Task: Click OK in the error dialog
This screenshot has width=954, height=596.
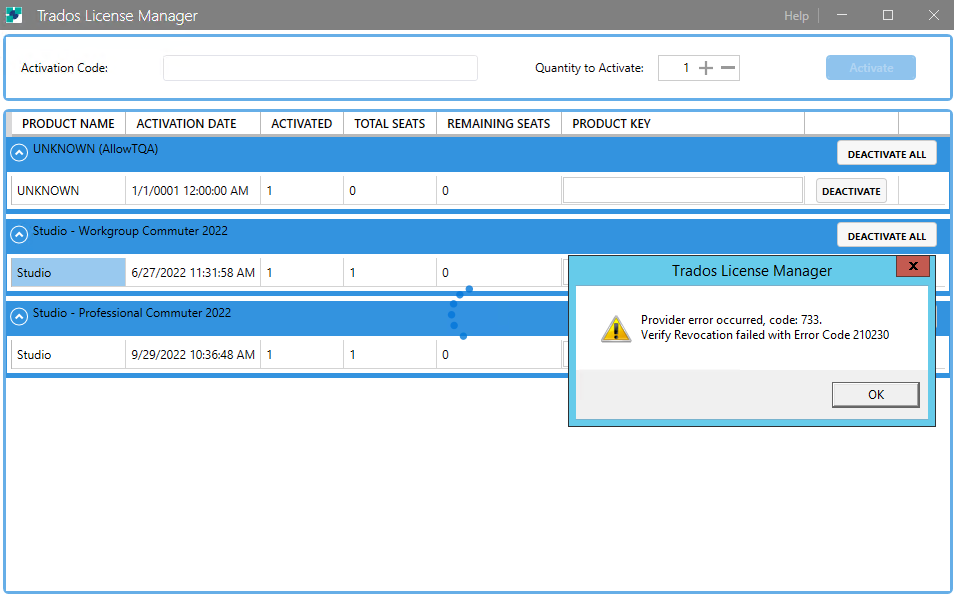Action: (876, 395)
